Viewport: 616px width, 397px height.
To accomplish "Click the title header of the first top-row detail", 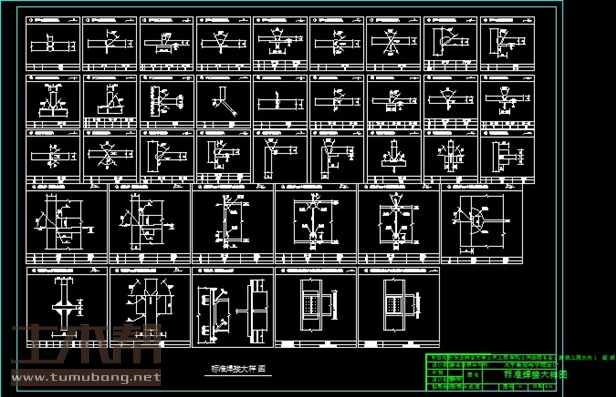I will point(53,20).
